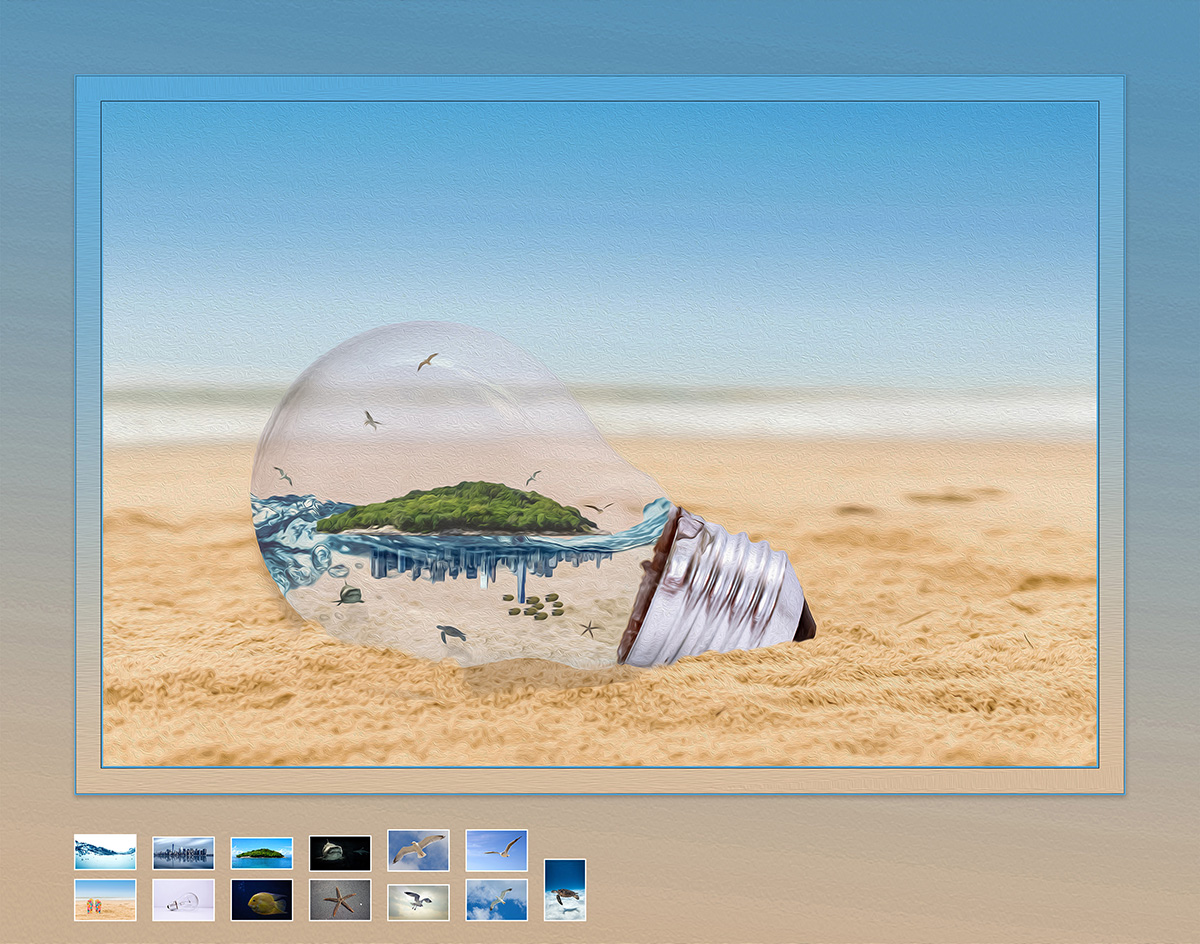Viewport: 1200px width, 944px height.
Task: Open the shark on black background thumbnail
Action: pyautogui.click(x=340, y=853)
